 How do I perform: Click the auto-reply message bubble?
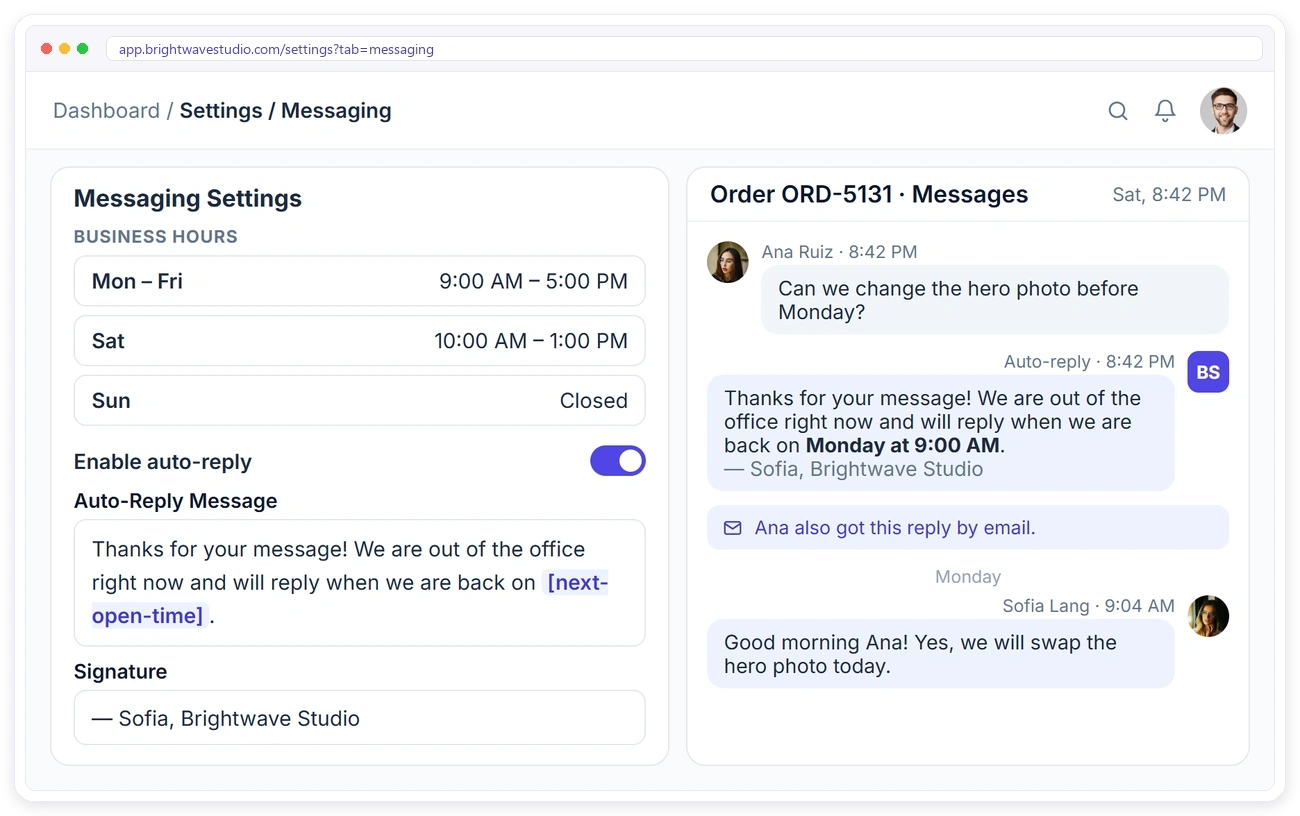click(941, 433)
